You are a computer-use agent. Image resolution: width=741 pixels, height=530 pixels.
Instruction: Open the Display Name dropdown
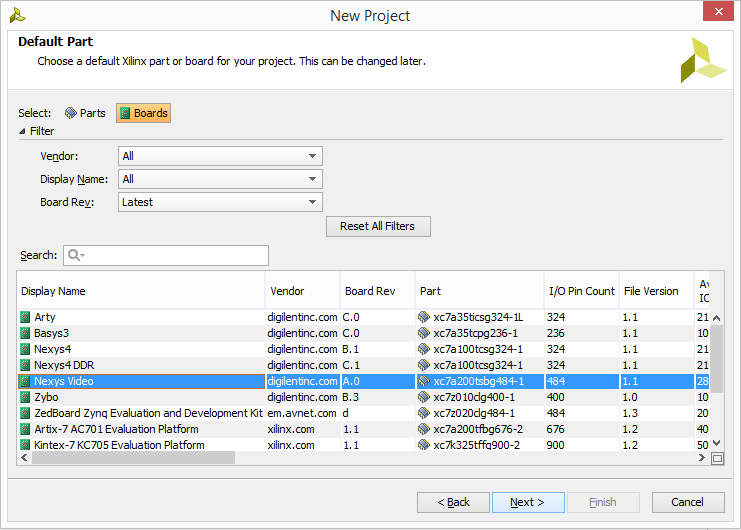pyautogui.click(x=220, y=179)
